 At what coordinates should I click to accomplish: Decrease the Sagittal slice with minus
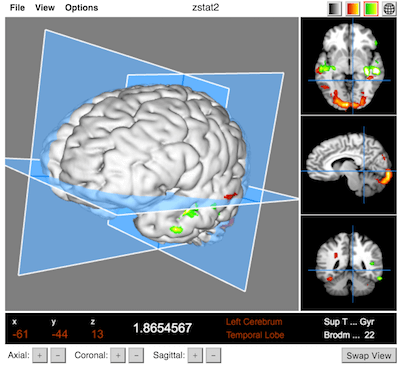(x=213, y=355)
